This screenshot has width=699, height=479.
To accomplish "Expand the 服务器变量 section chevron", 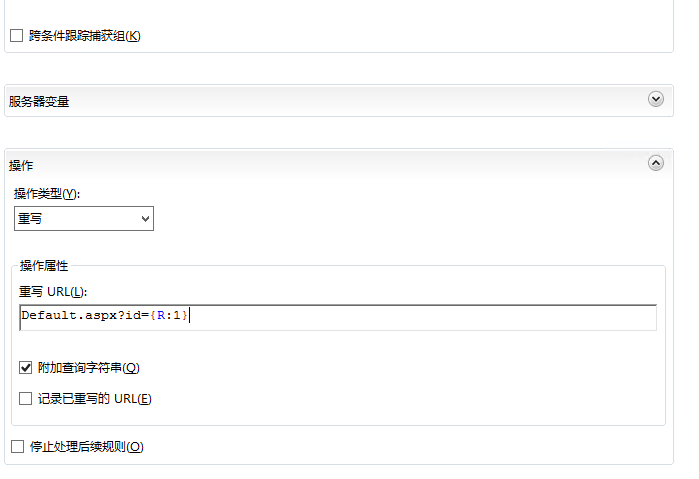I will (x=655, y=99).
